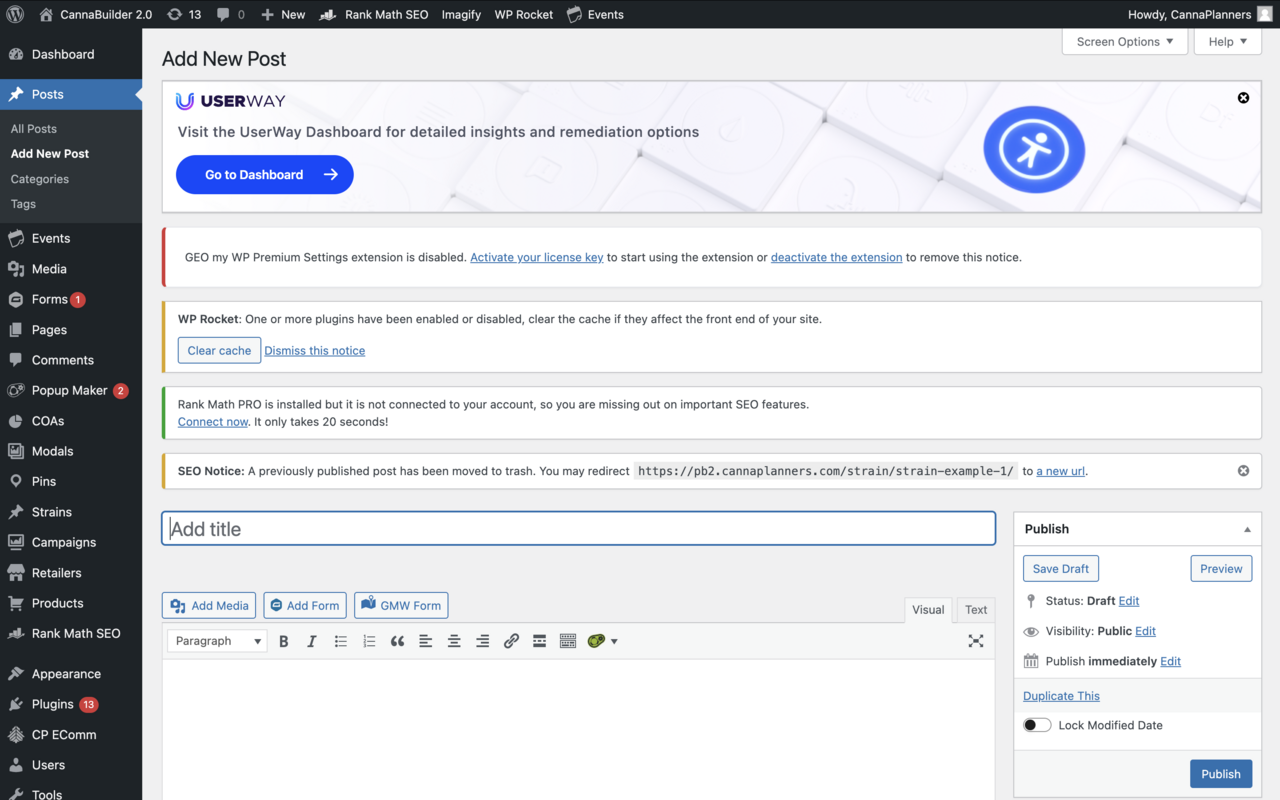The width and height of the screenshot is (1280, 800).
Task: Apply Italic formatting
Action: click(312, 641)
